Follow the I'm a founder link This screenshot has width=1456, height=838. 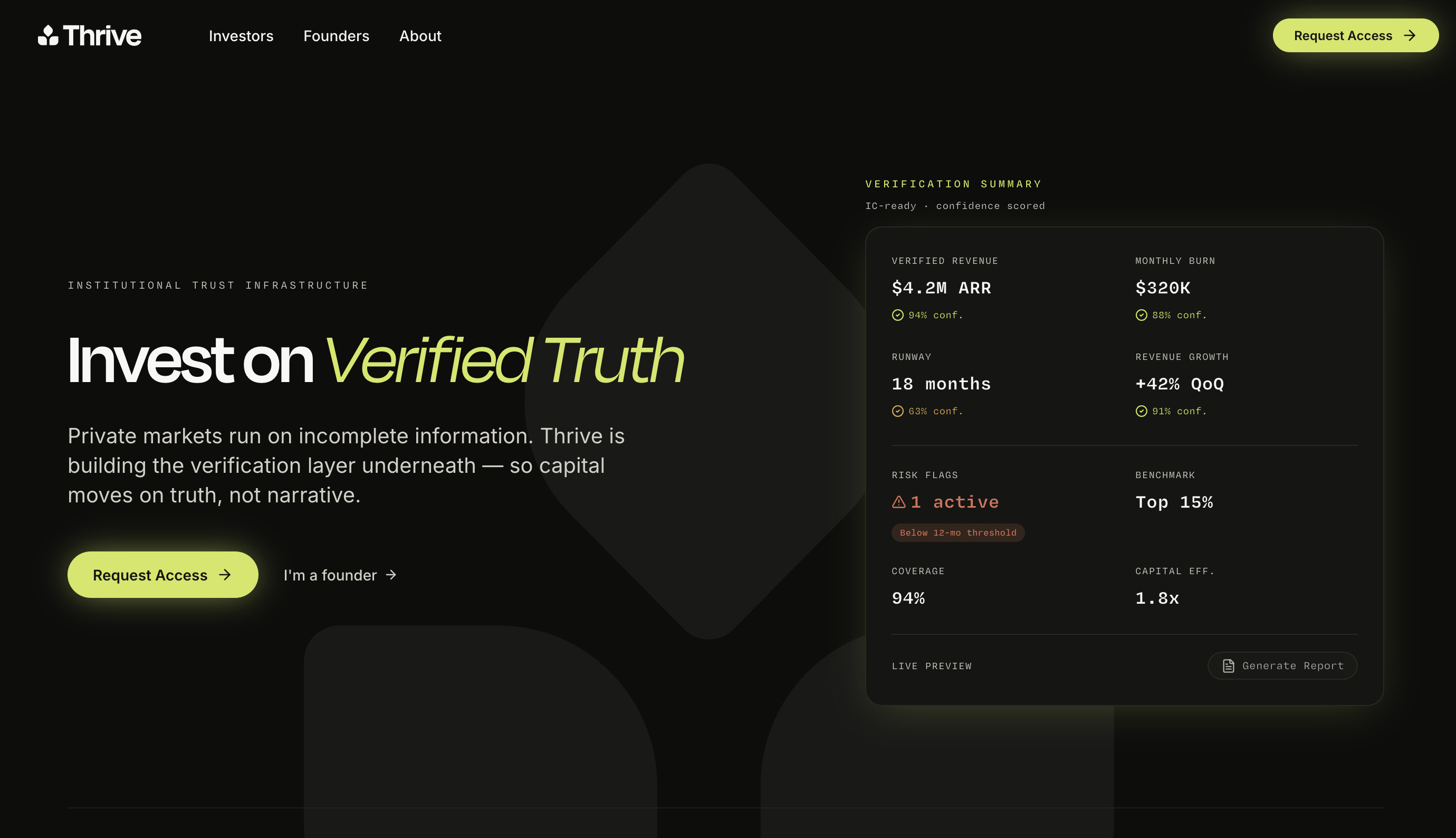tap(340, 574)
